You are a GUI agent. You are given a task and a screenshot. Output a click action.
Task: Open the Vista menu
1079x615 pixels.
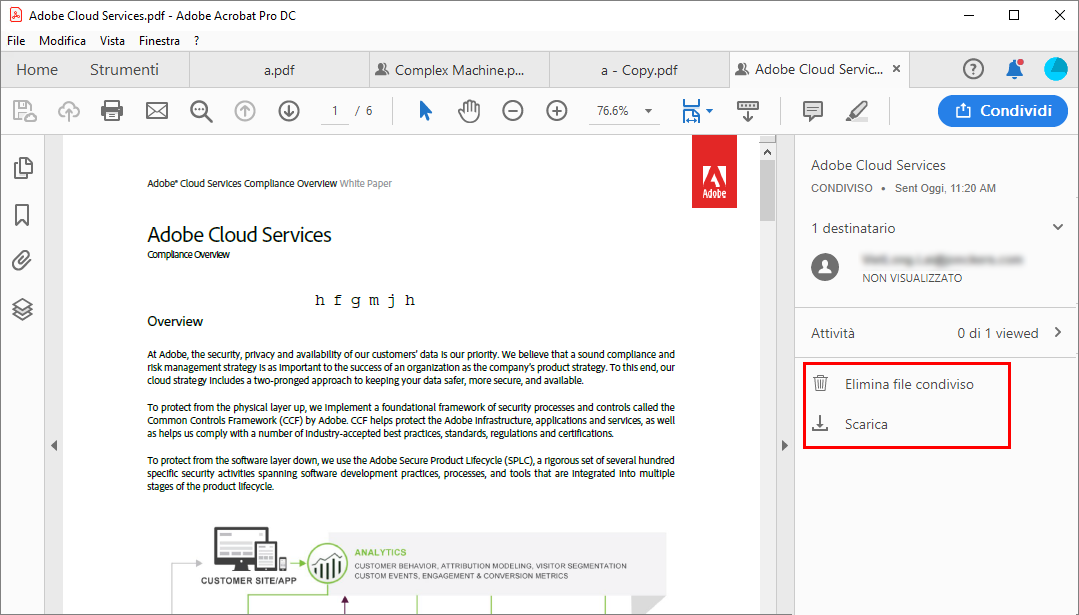pos(112,41)
